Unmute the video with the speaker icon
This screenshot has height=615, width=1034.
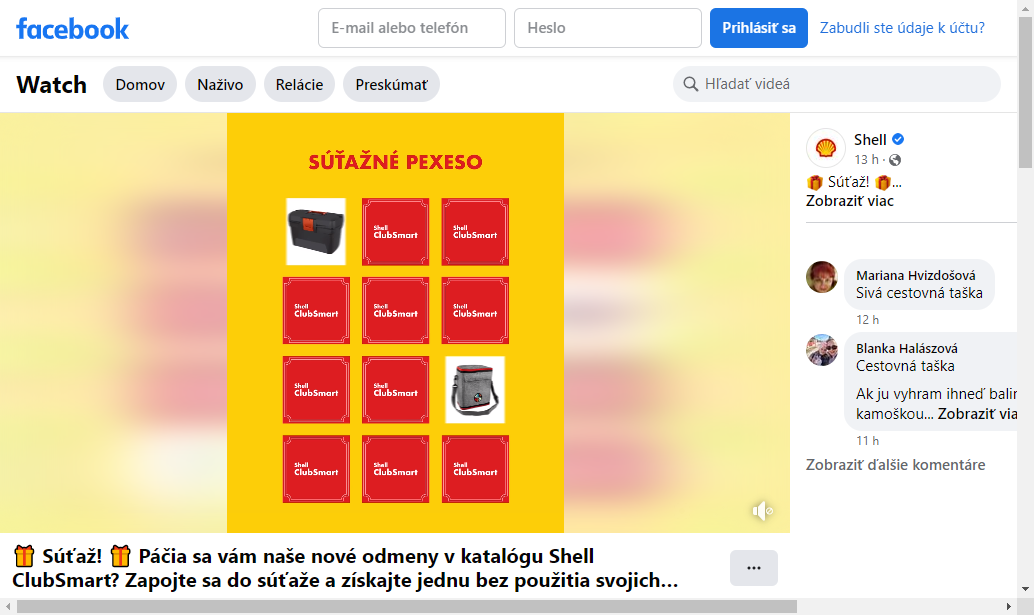click(762, 511)
